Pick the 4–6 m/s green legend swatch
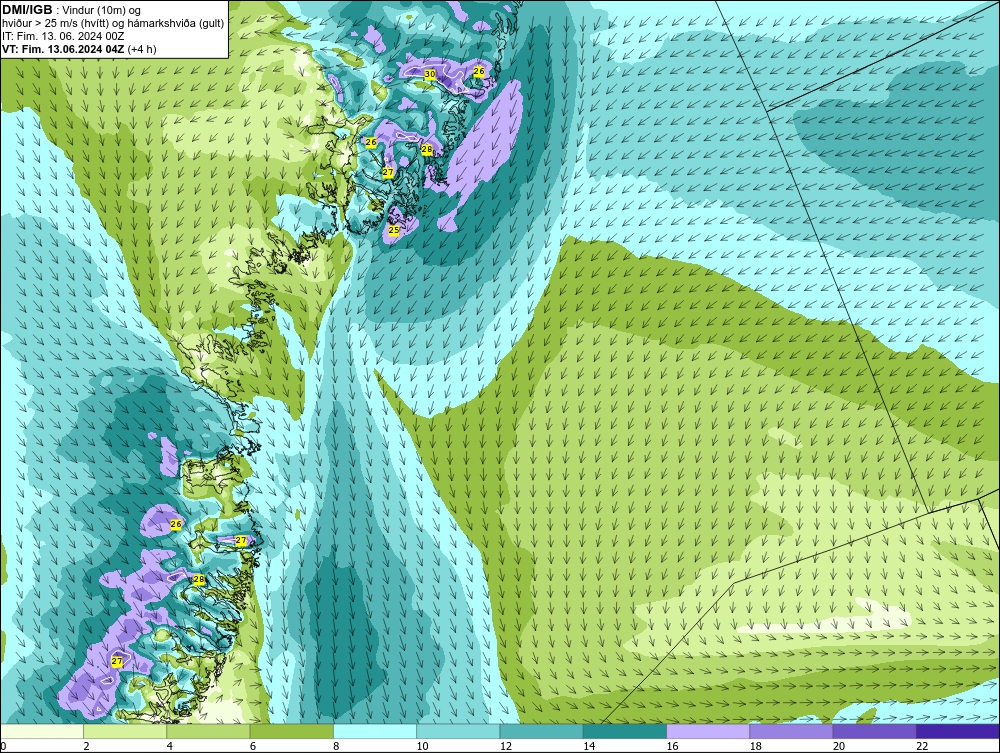Viewport: 1000px width, 753px height. [209, 731]
